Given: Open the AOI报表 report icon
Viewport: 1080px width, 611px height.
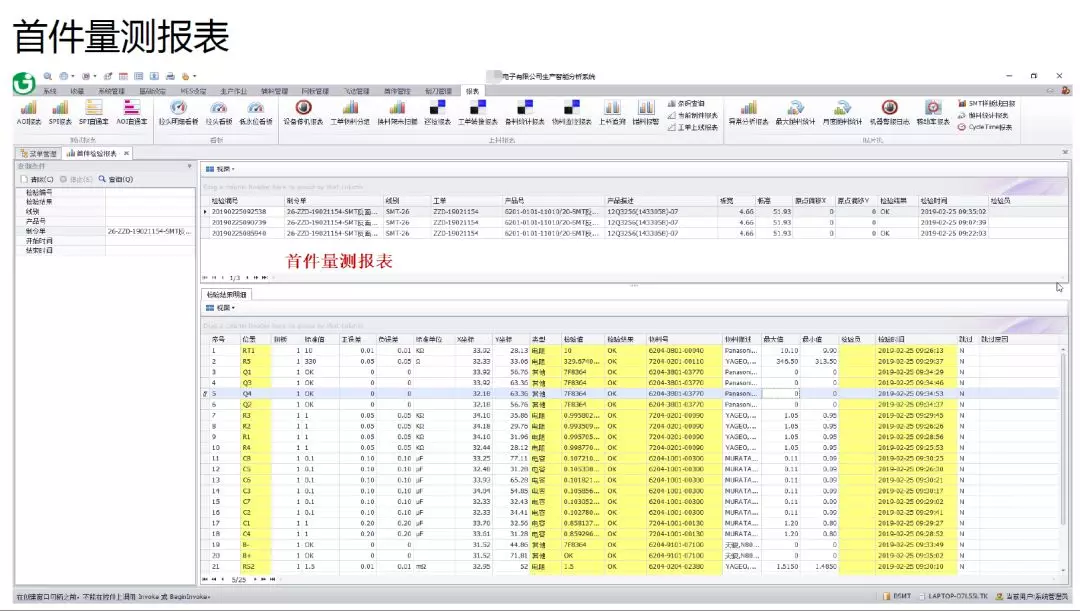Looking at the screenshot, I should tap(28, 109).
